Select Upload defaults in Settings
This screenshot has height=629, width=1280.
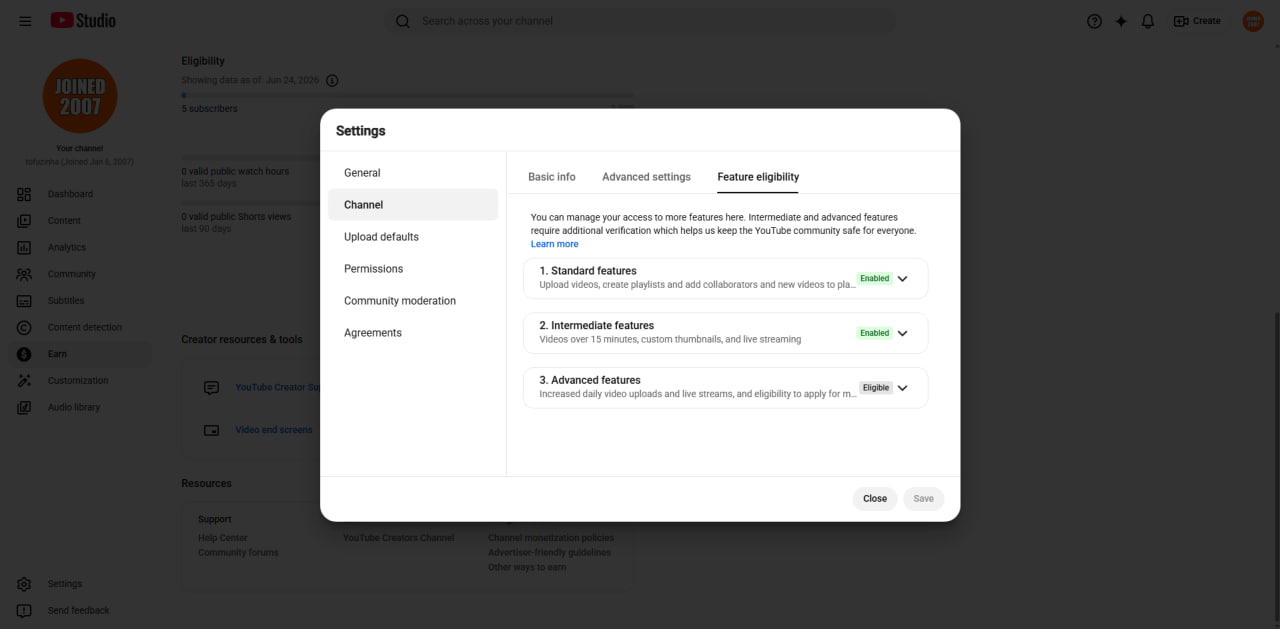click(413, 237)
